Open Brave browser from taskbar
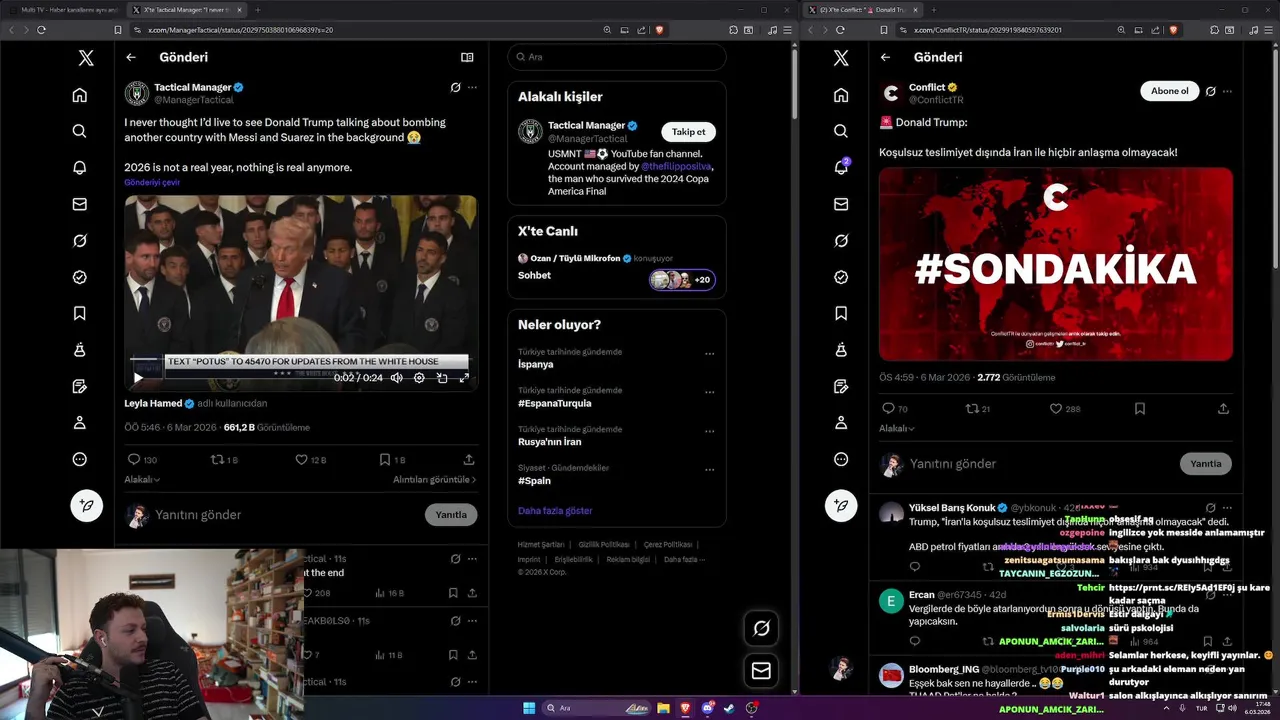Viewport: 1280px width, 720px height. point(685,708)
